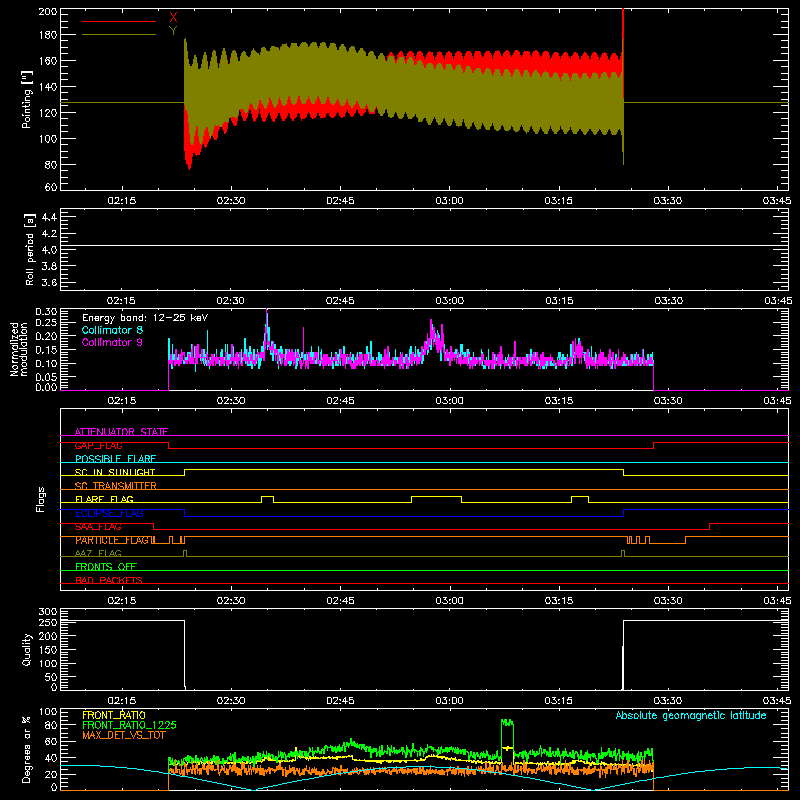Screen dimensions: 800x800
Task: Click the FLARE_FLAG label
Action: (x=104, y=499)
